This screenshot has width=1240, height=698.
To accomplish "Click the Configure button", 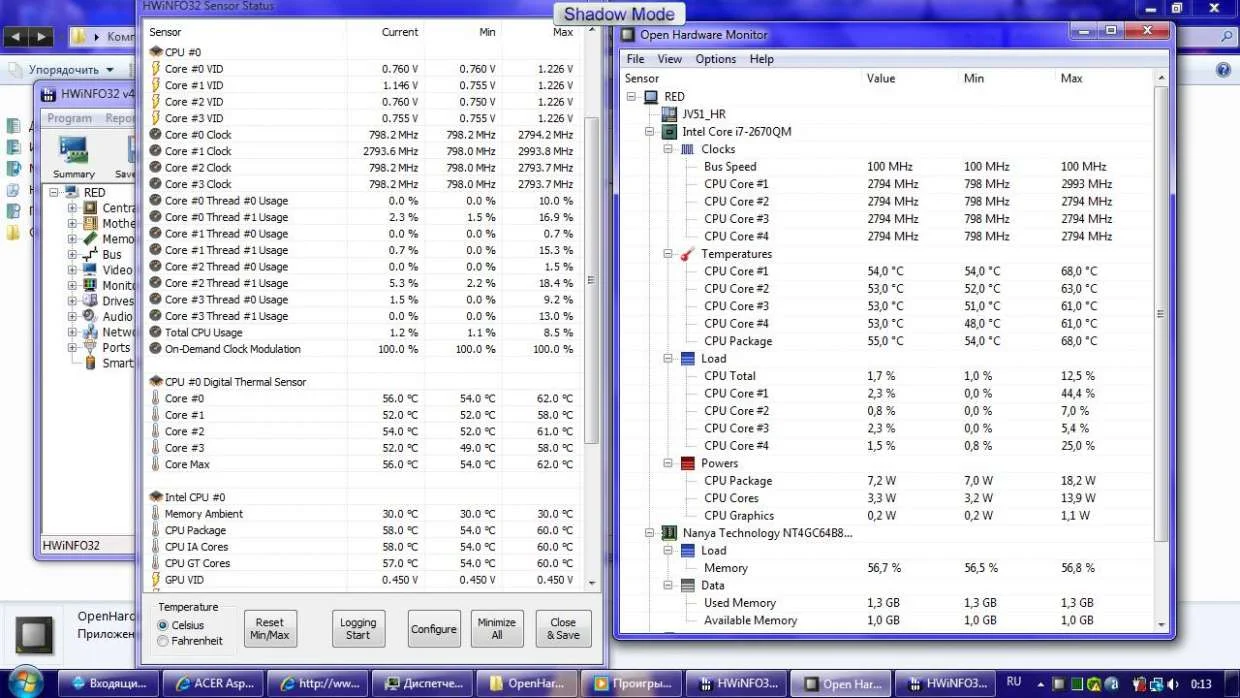I will coord(434,629).
